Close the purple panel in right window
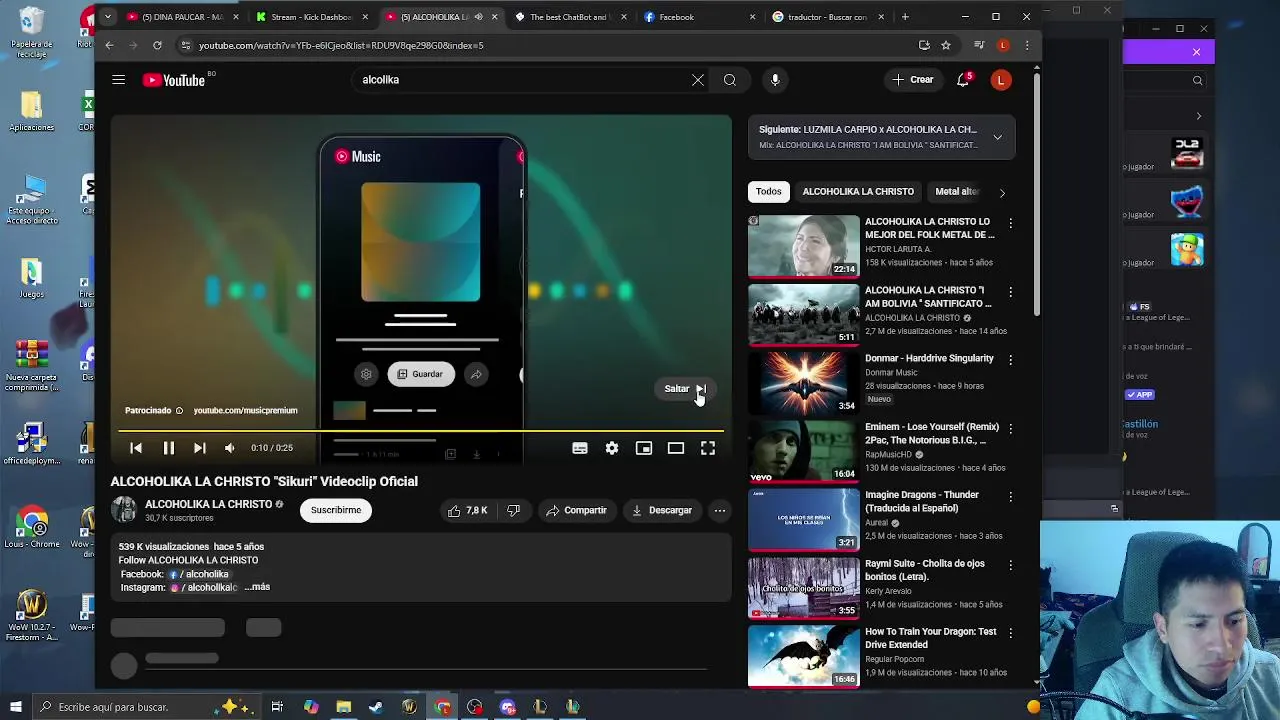Viewport: 1280px width, 720px height. pos(1196,52)
